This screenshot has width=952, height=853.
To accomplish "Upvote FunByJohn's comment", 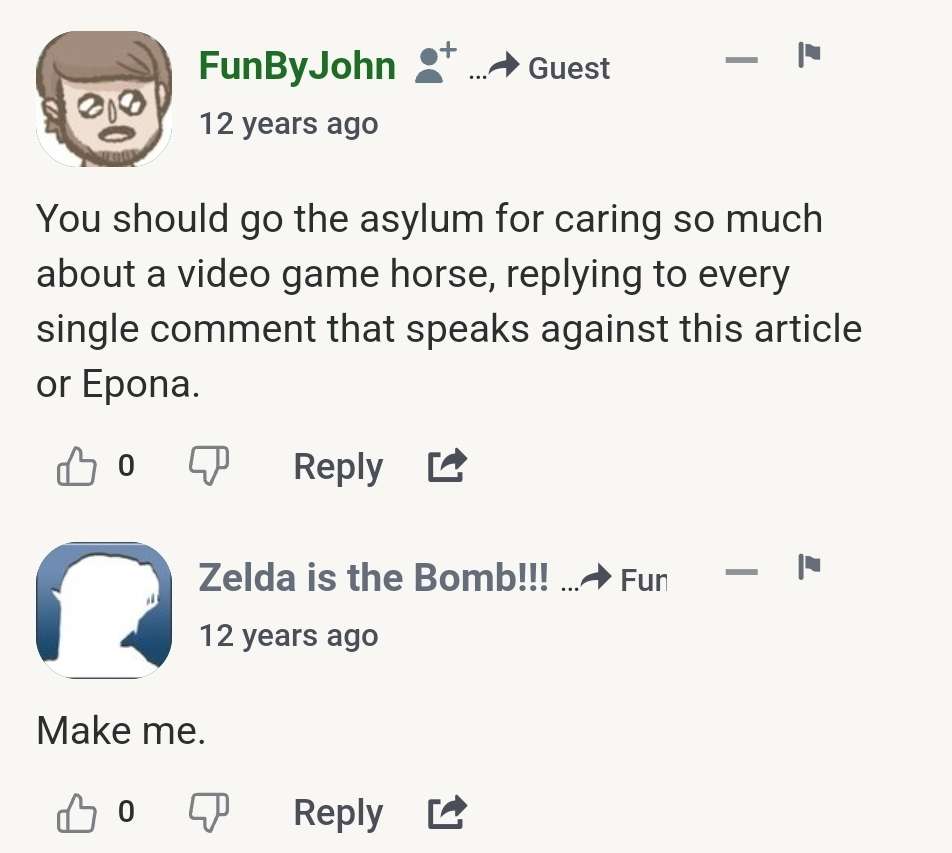I will coord(76,466).
